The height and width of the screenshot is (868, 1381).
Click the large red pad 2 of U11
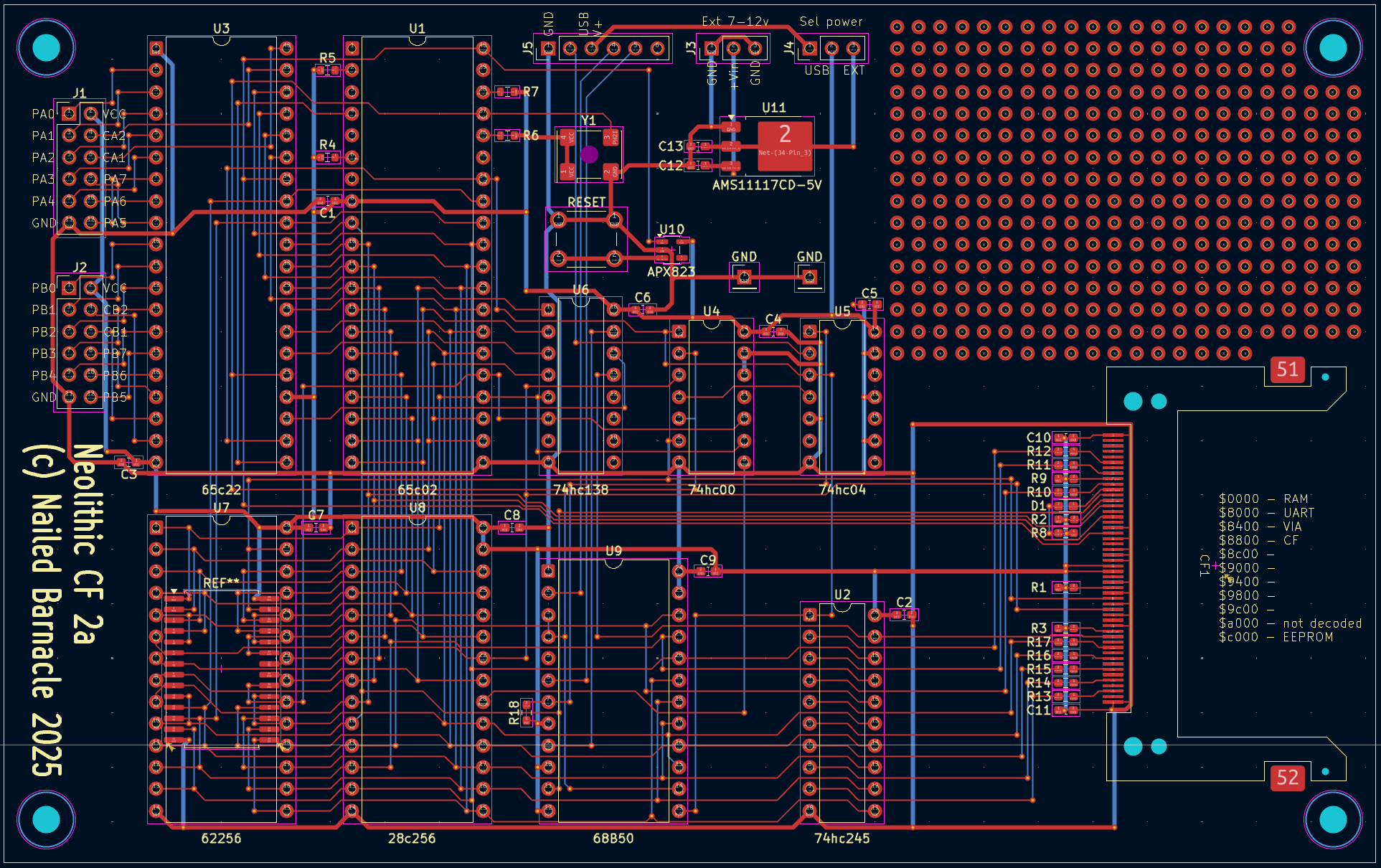785,144
